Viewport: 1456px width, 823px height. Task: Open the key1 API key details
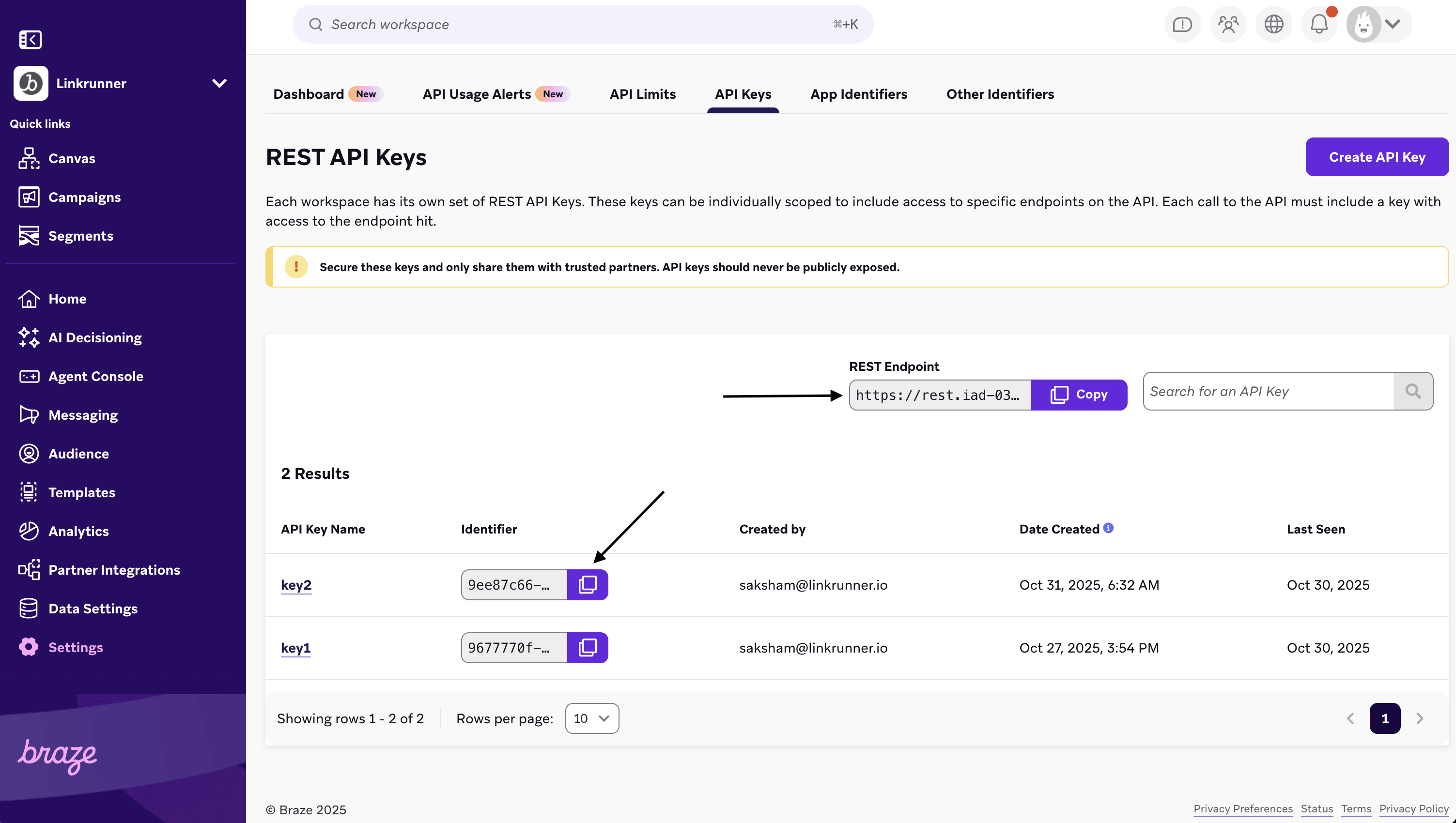pyautogui.click(x=296, y=648)
